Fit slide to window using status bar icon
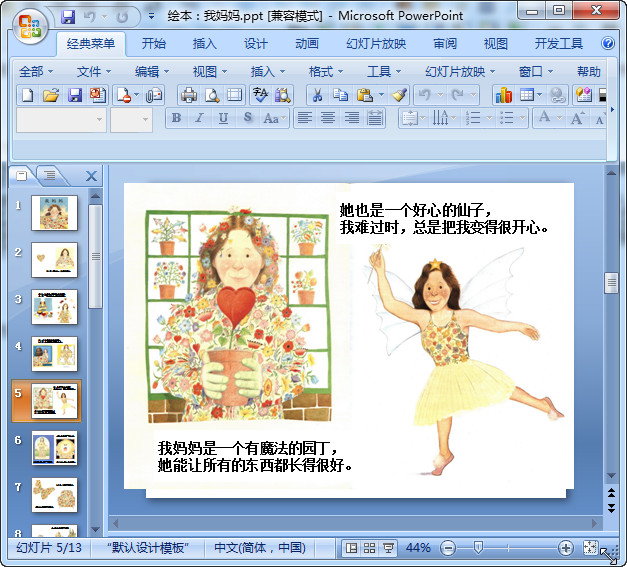 pyautogui.click(x=590, y=548)
